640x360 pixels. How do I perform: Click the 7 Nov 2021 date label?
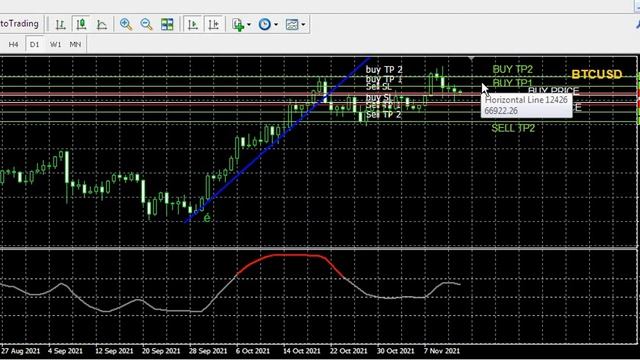[441, 351]
